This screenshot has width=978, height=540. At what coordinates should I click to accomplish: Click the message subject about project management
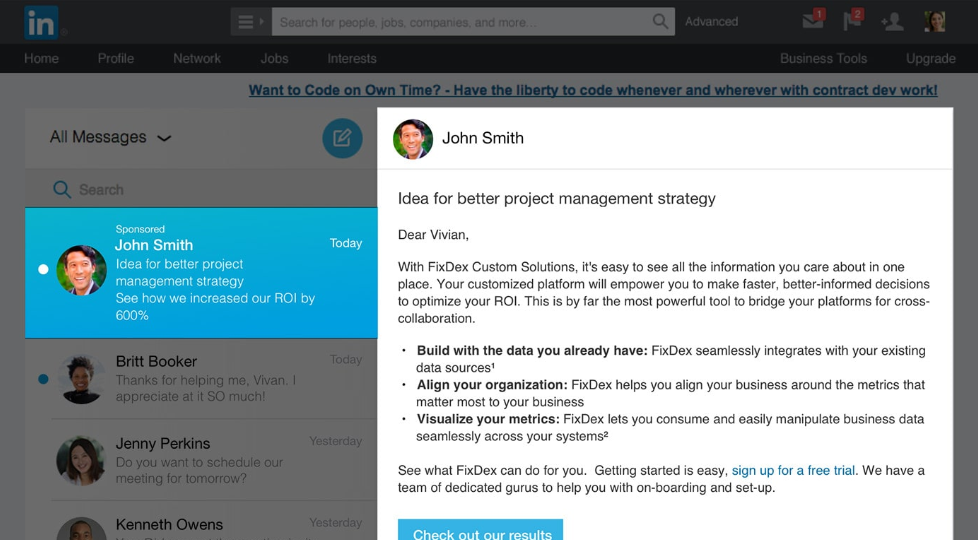click(x=556, y=199)
